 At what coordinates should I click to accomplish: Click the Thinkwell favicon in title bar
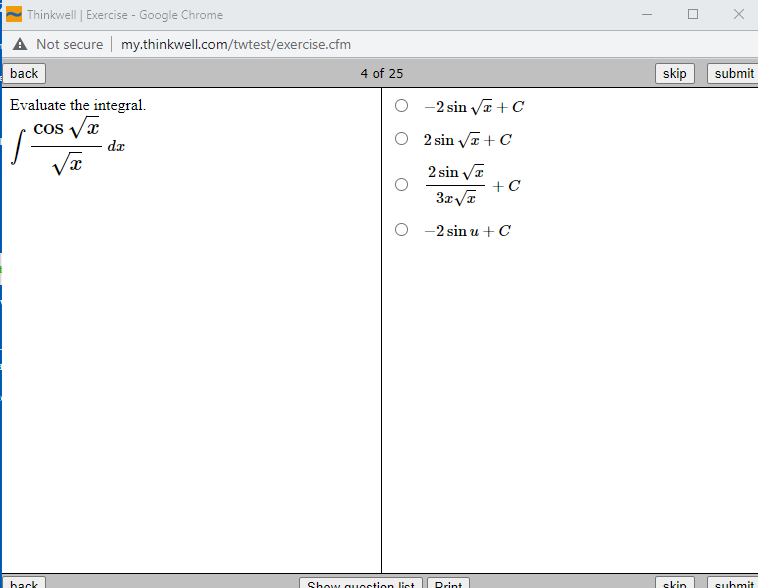pyautogui.click(x=14, y=15)
